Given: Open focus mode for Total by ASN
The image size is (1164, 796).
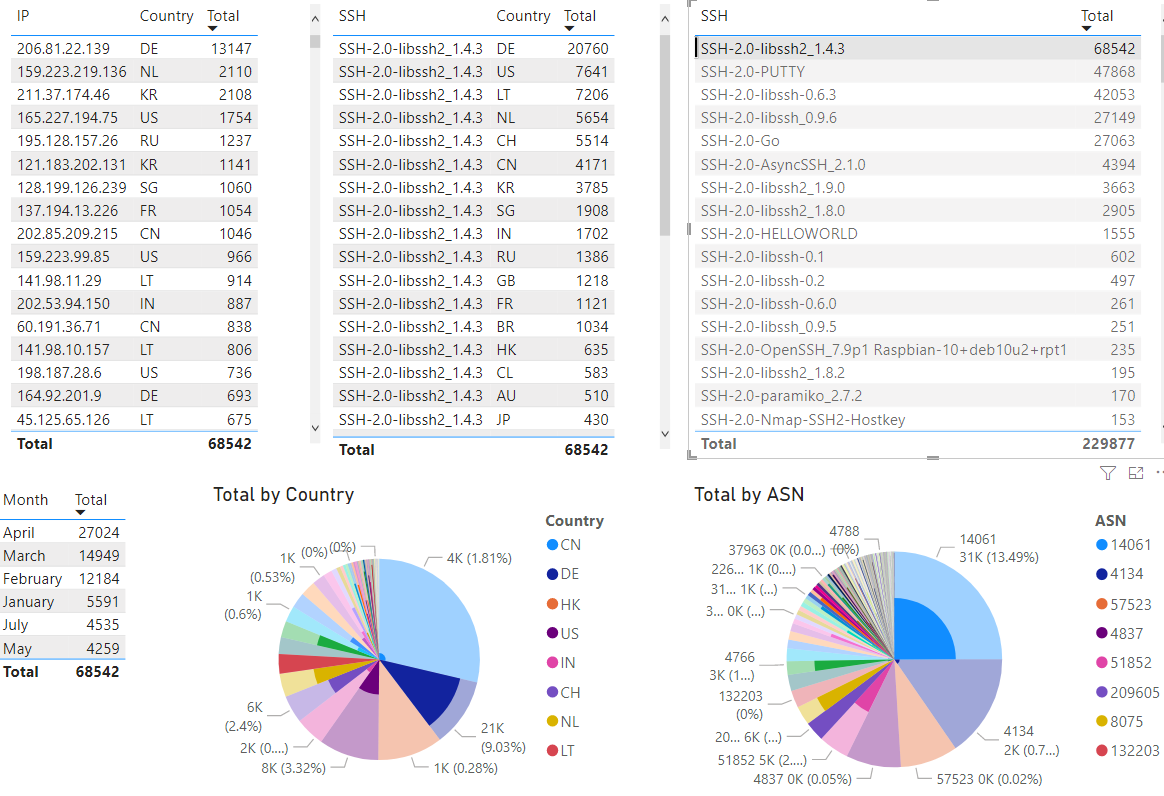Looking at the screenshot, I should pyautogui.click(x=1135, y=473).
